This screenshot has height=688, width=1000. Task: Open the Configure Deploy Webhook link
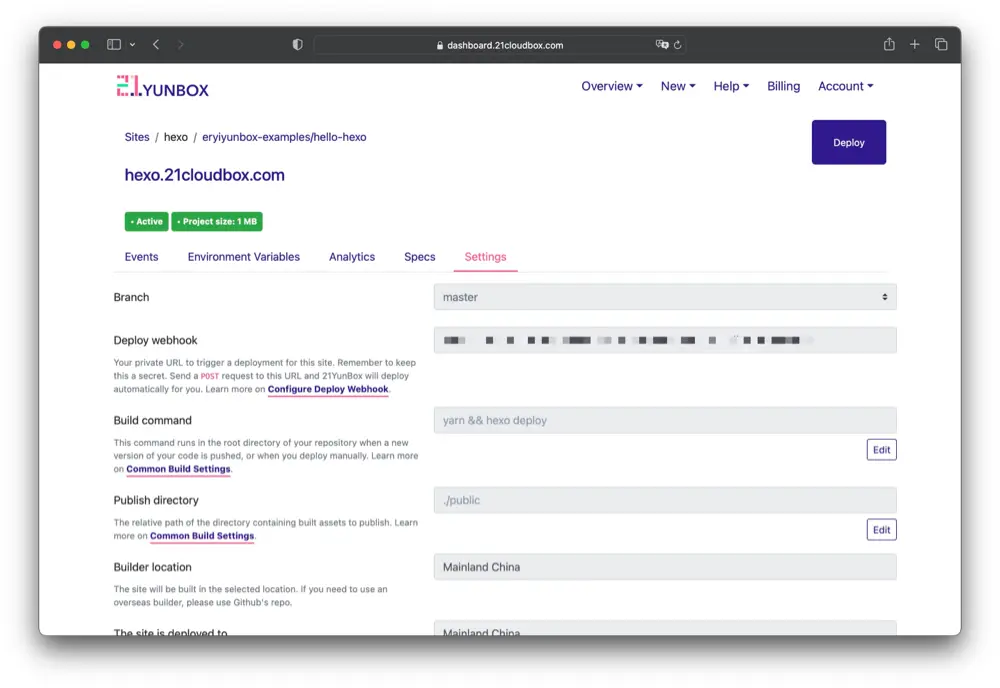[x=327, y=389]
